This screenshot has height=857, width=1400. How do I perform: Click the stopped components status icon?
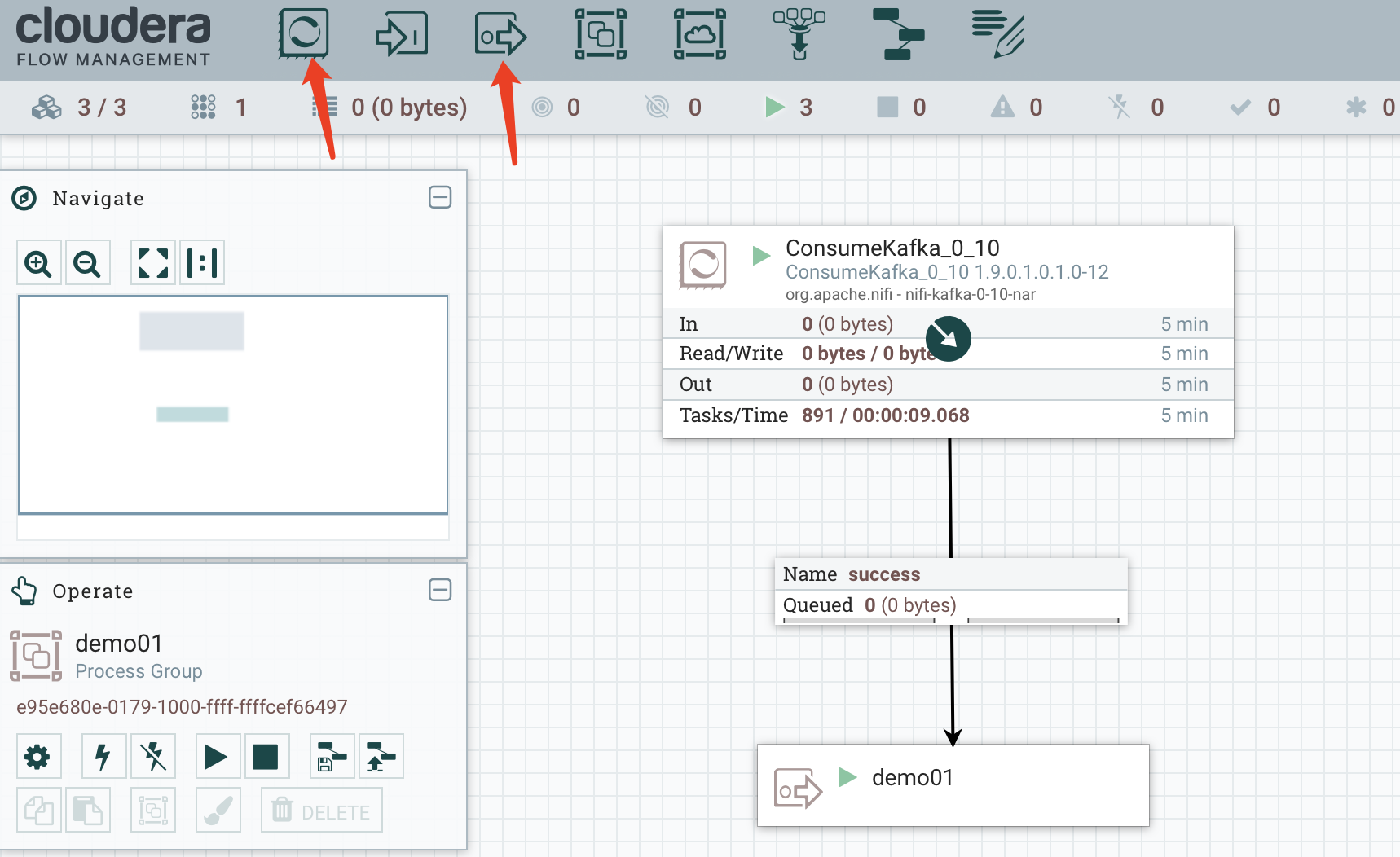click(887, 107)
